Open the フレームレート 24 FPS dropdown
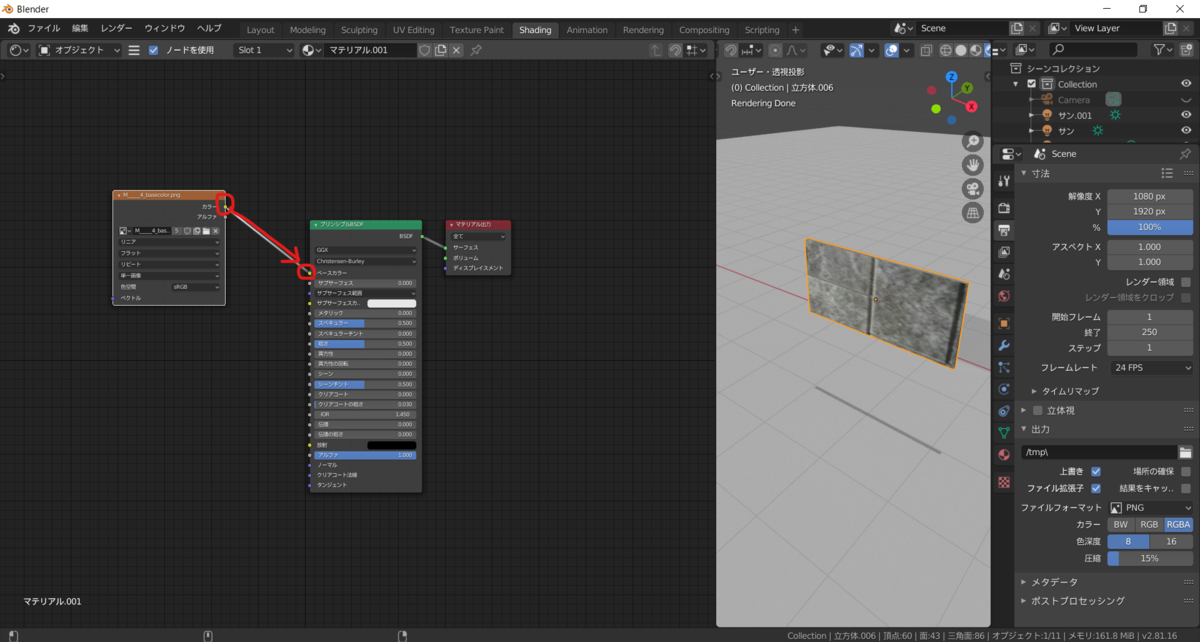 [x=1150, y=367]
